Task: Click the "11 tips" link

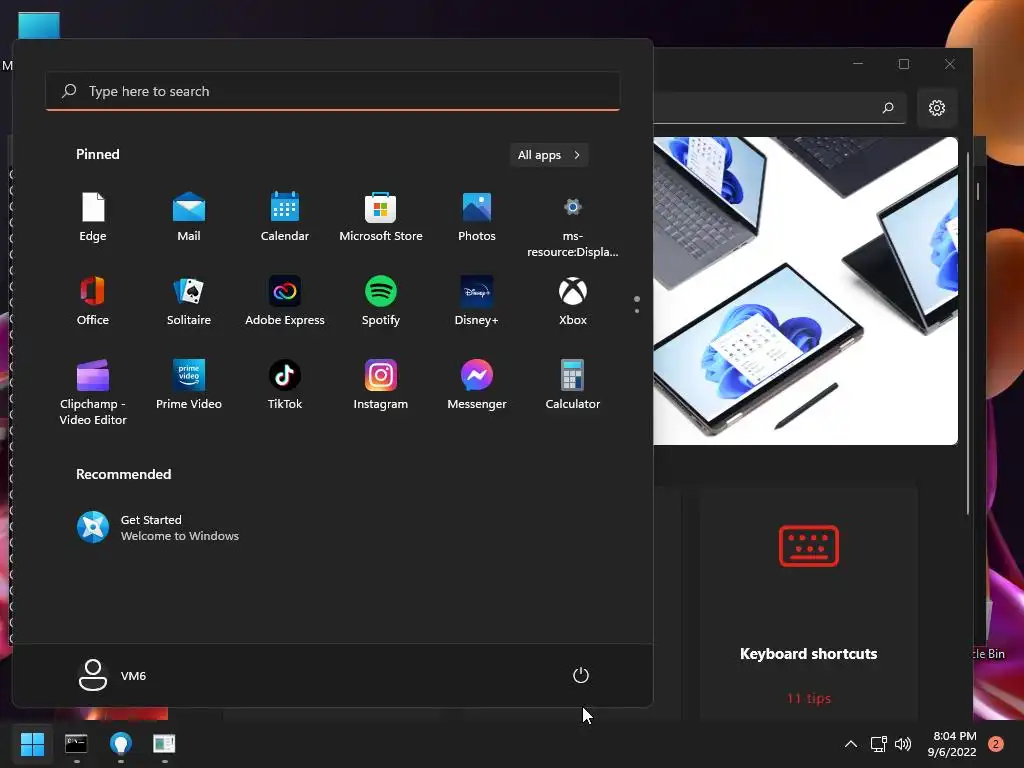Action: tap(808, 698)
